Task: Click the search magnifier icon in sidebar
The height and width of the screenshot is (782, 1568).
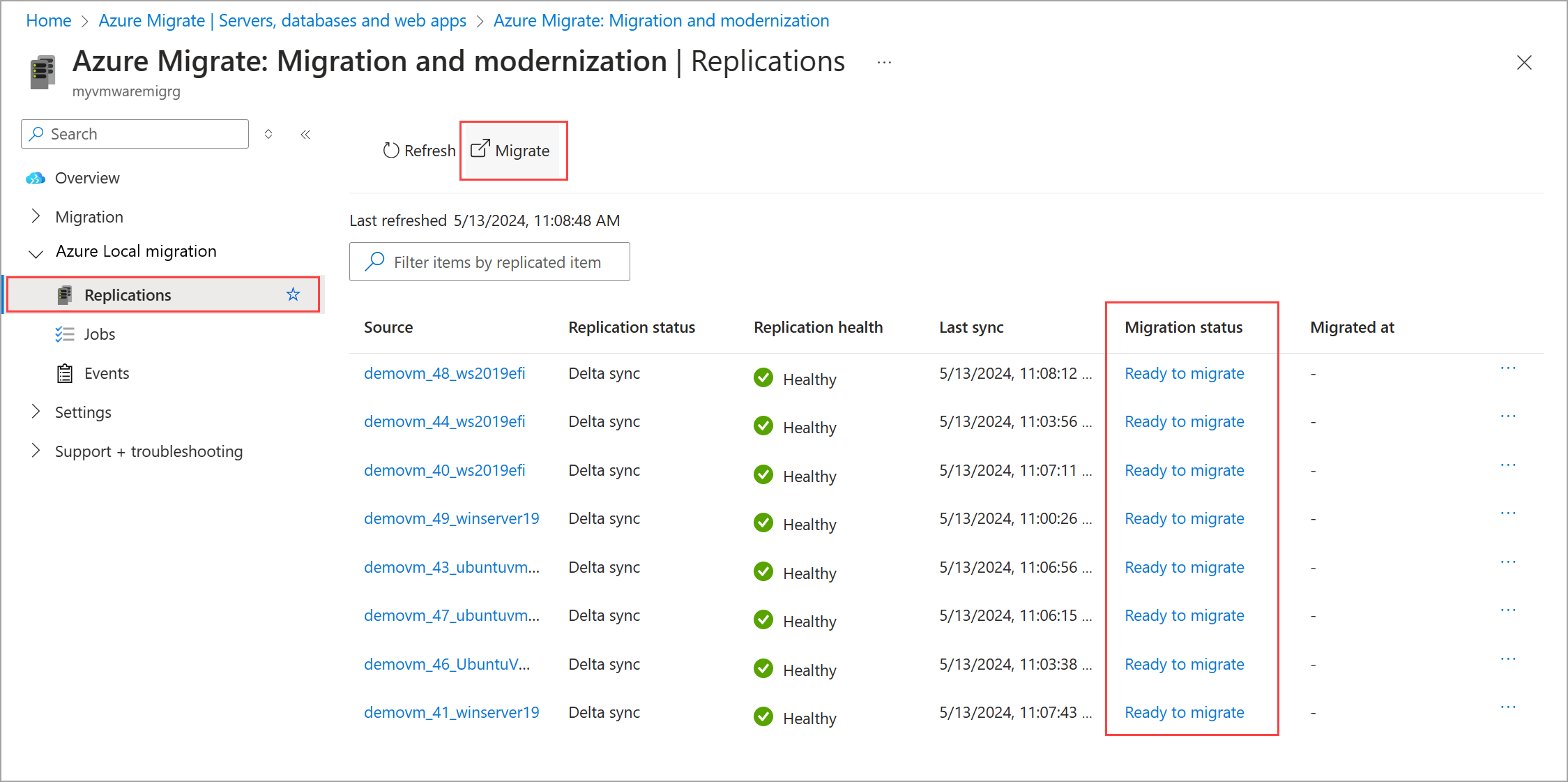Action: 38,133
